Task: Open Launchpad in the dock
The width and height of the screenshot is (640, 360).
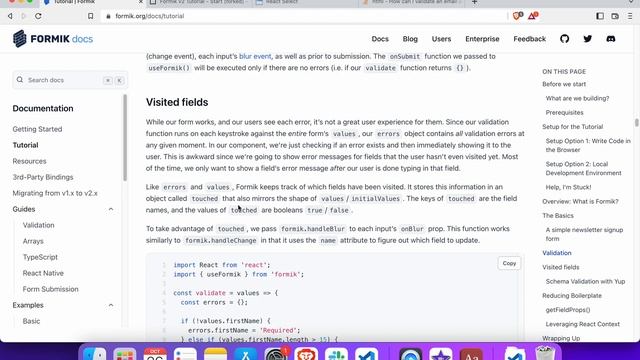Action: click(x=125, y=354)
